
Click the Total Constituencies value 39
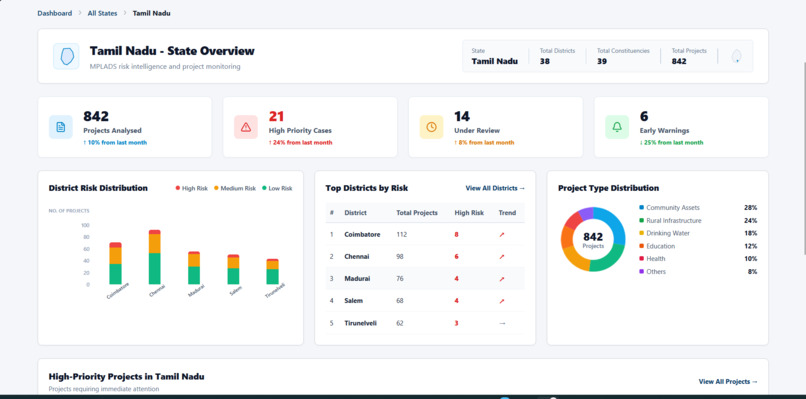pyautogui.click(x=602, y=61)
